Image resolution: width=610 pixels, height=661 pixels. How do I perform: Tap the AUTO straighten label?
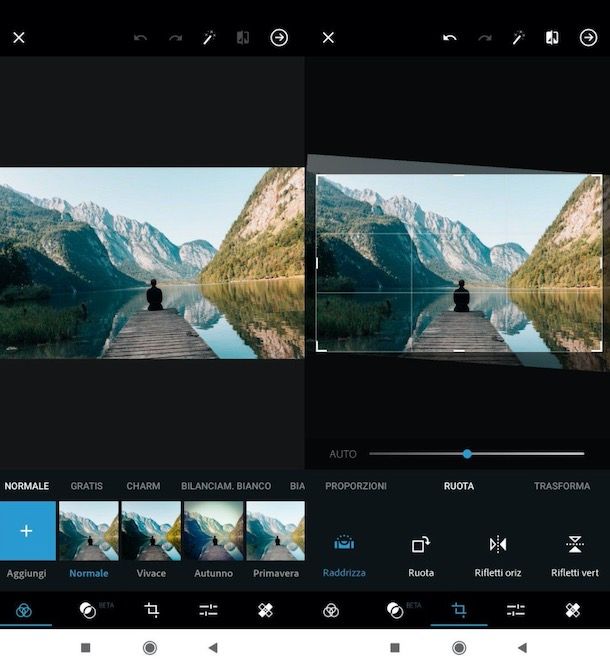(x=343, y=454)
